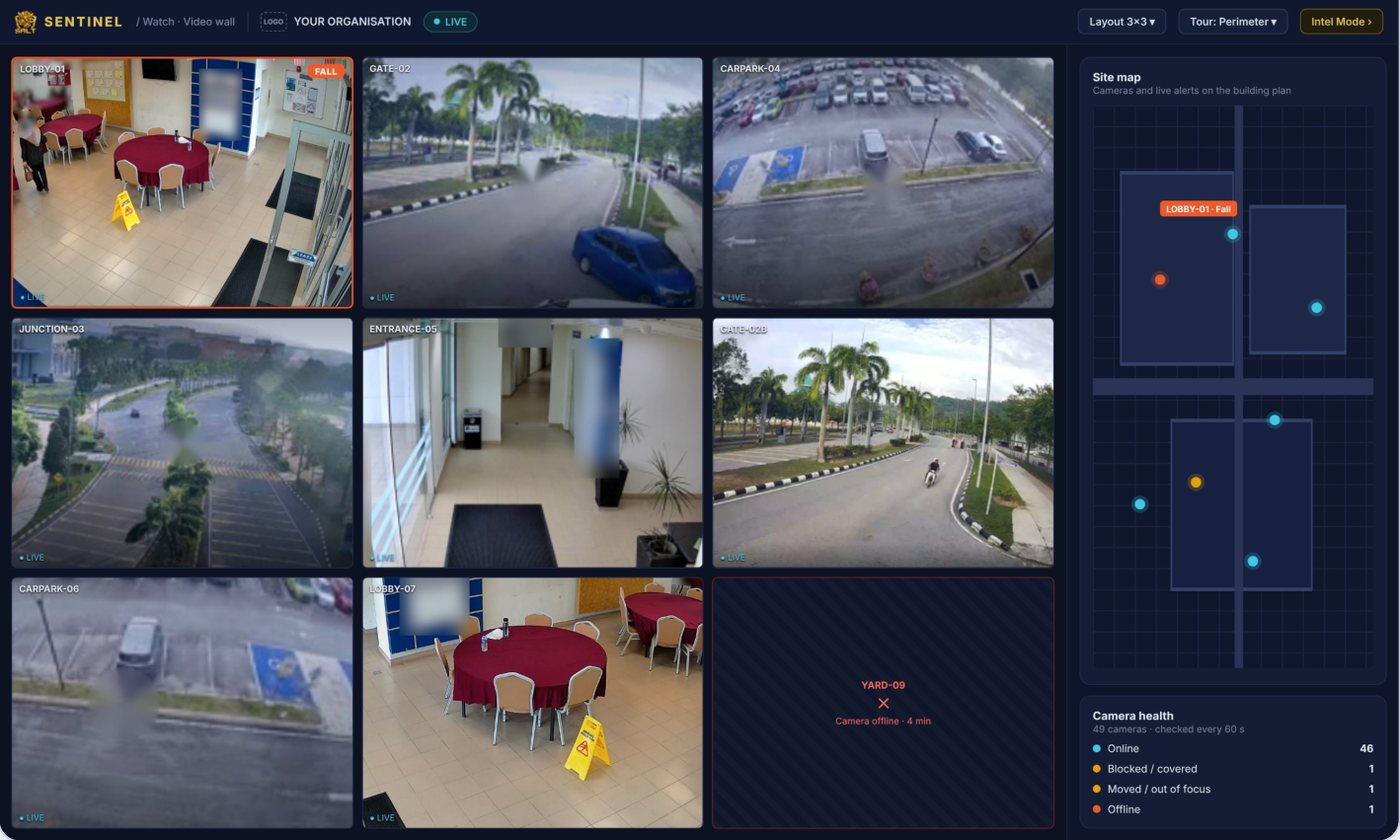The height and width of the screenshot is (840, 1400).
Task: Click 'Camera offline · 4 min' text
Action: tap(883, 721)
